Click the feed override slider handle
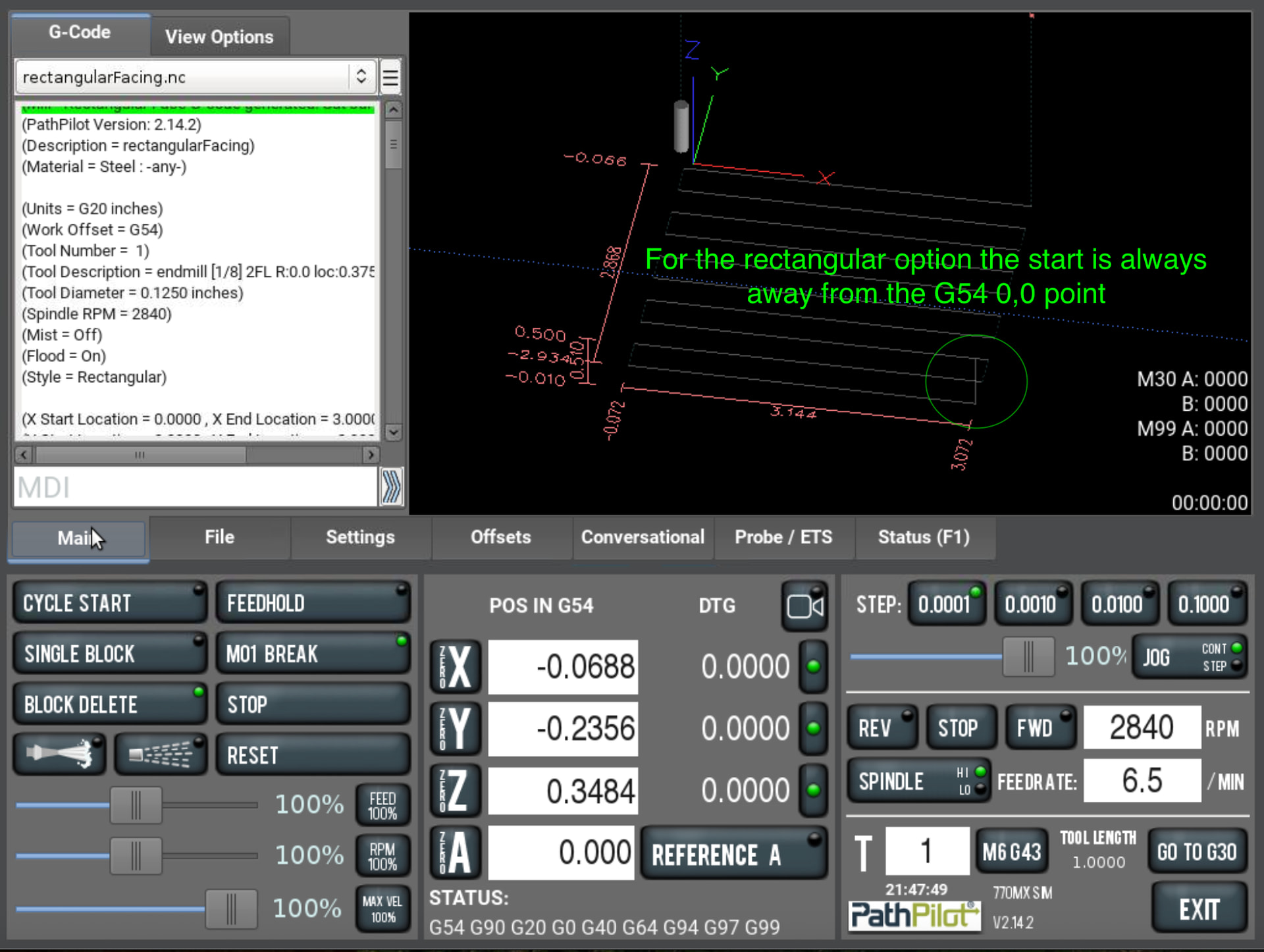The width and height of the screenshot is (1264, 952). coord(136,805)
